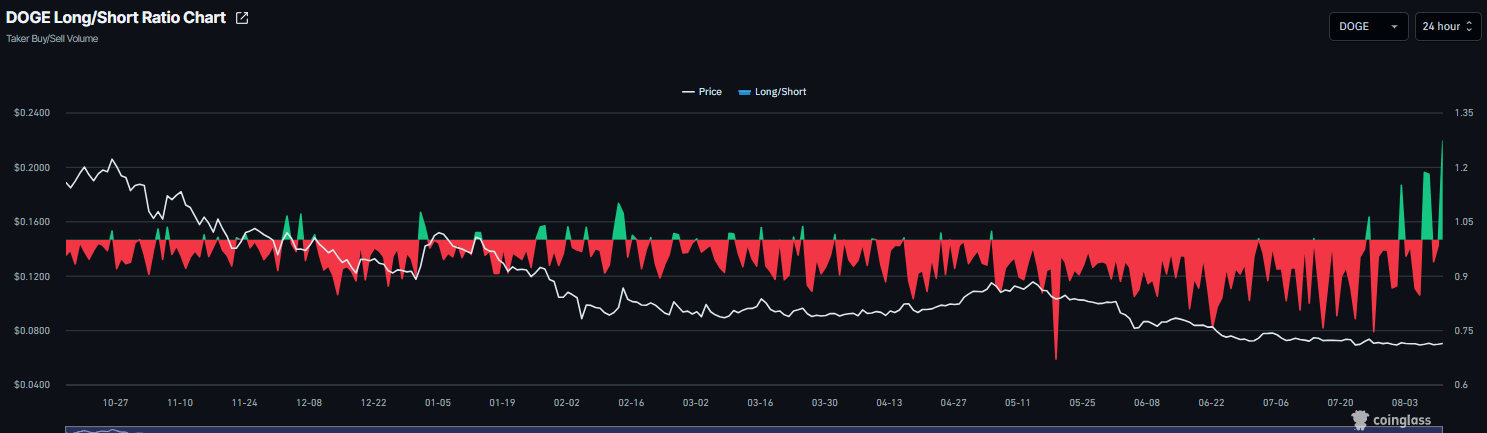Click the $0.0400 price axis label
Screen dimensions: 1487x433
coord(31,385)
